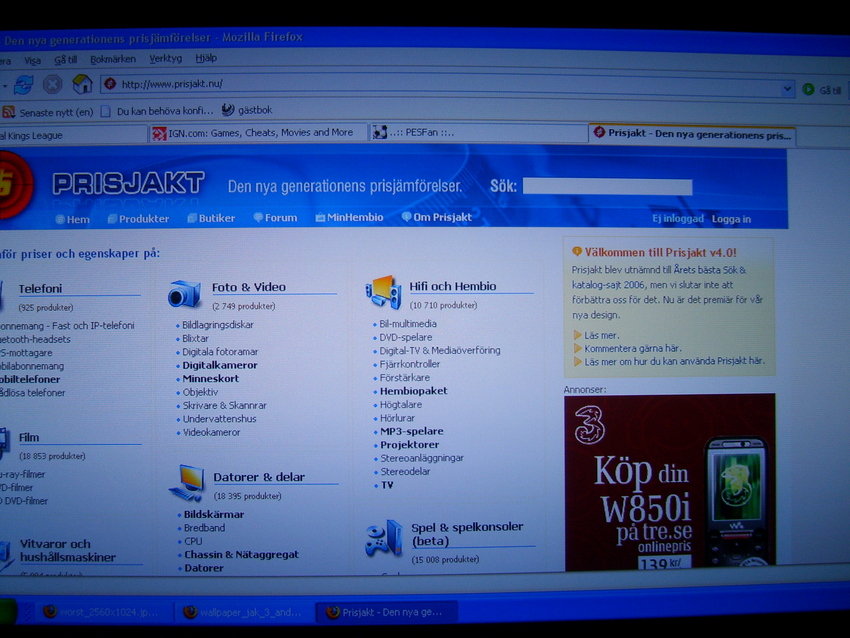This screenshot has width=850, height=638.
Task: Click the Logga in link
Action: tap(731, 219)
